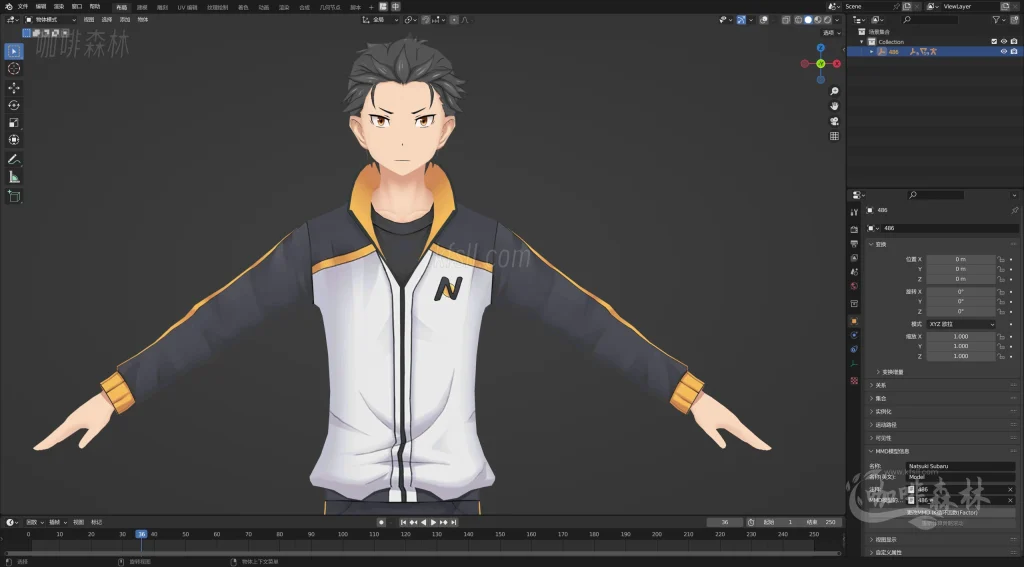
Task: Expand the 486 object tree row
Action: pyautogui.click(x=871, y=52)
